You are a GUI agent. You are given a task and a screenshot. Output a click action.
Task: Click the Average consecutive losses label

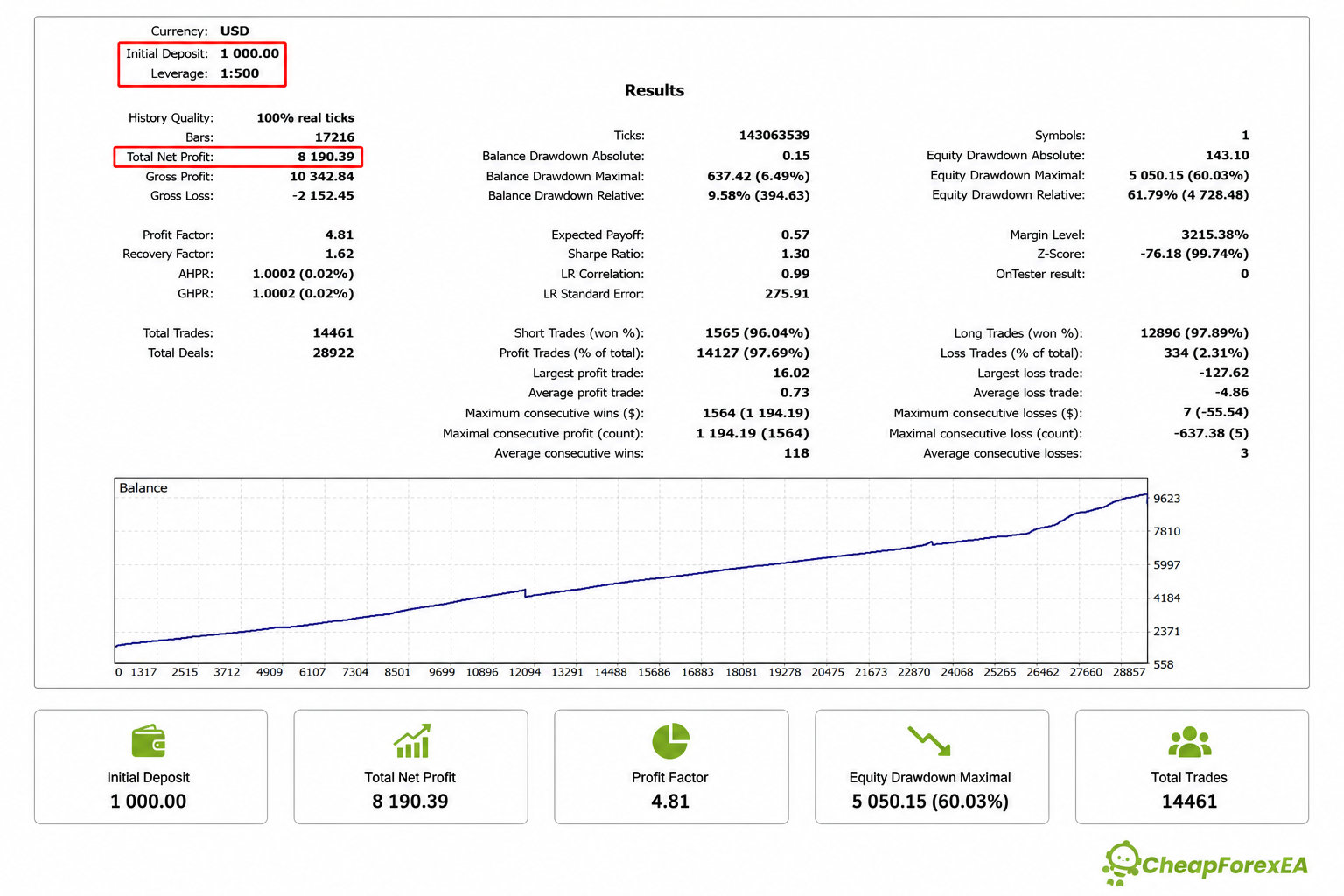pos(1003,453)
